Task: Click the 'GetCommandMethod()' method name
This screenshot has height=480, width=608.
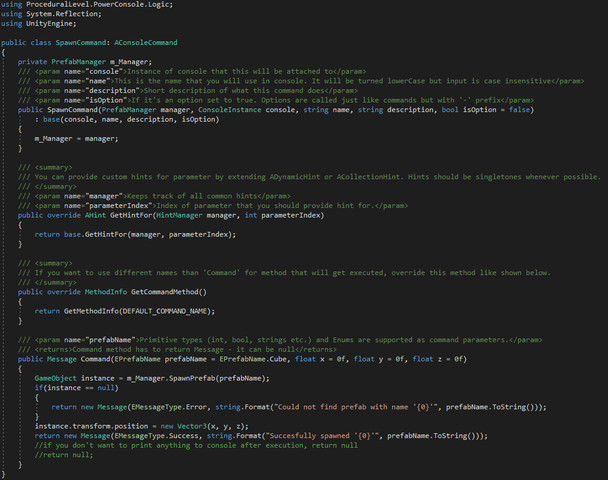Action: (169, 292)
